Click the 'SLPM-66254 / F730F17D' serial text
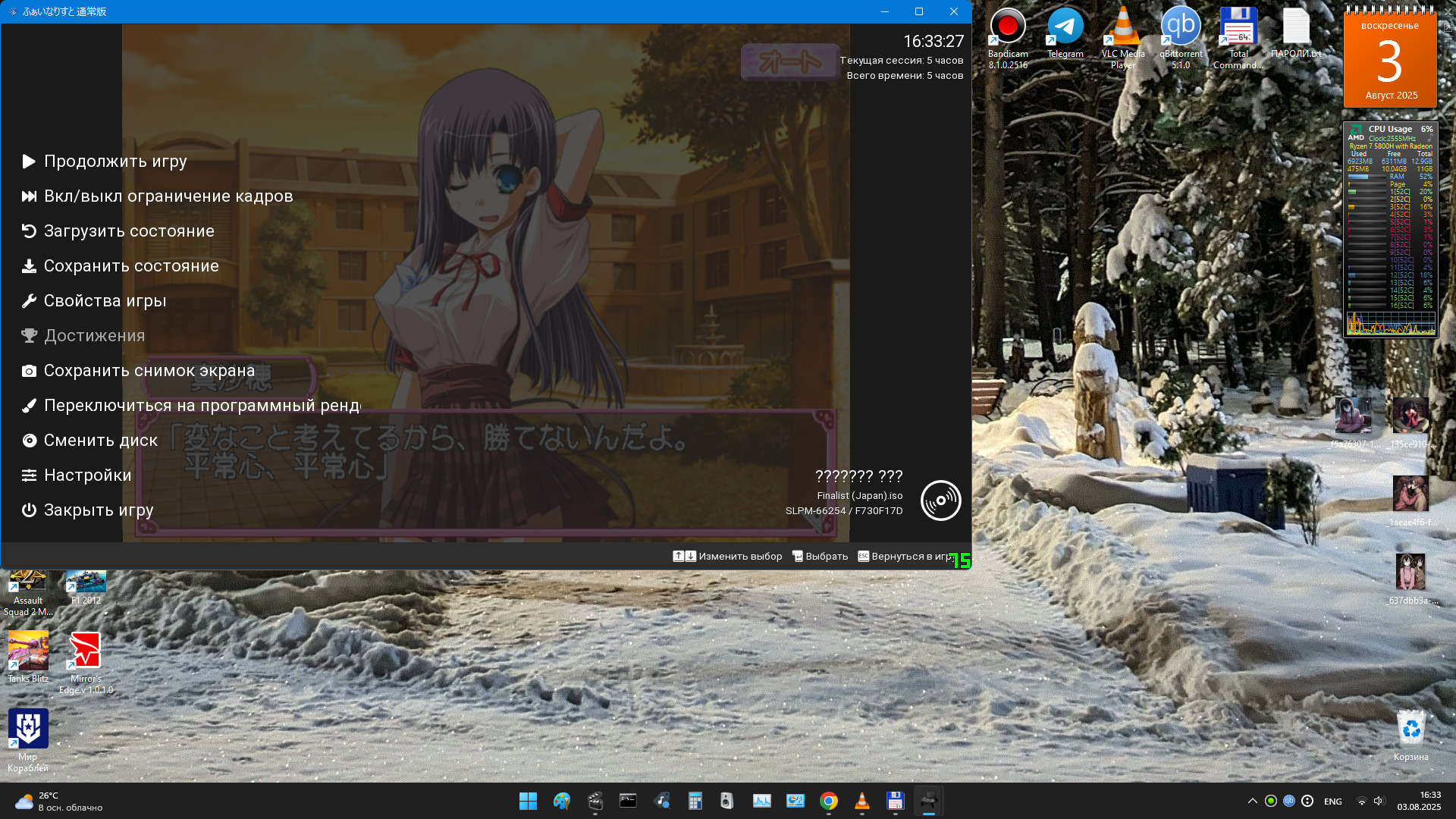 pos(844,511)
